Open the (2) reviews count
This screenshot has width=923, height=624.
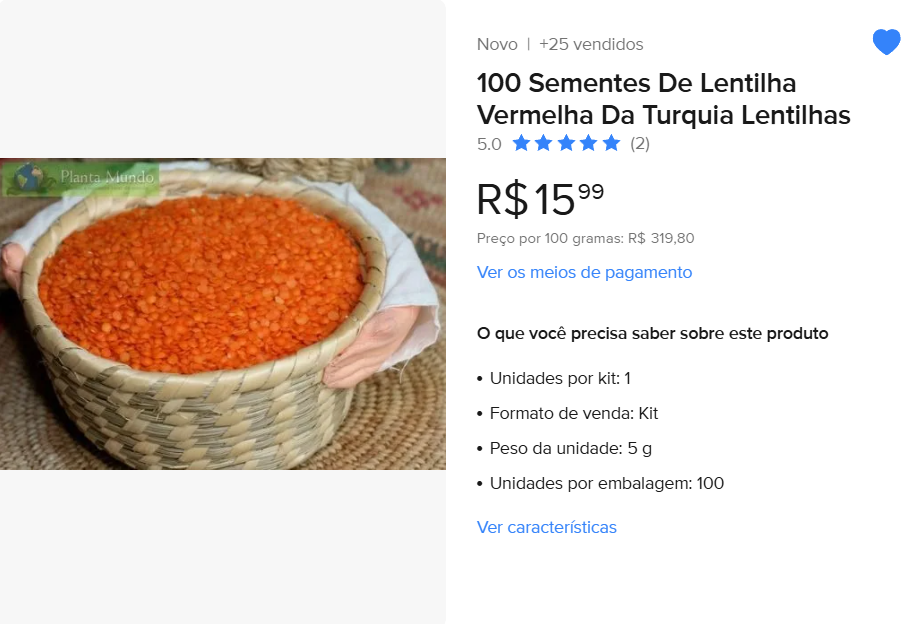point(640,143)
